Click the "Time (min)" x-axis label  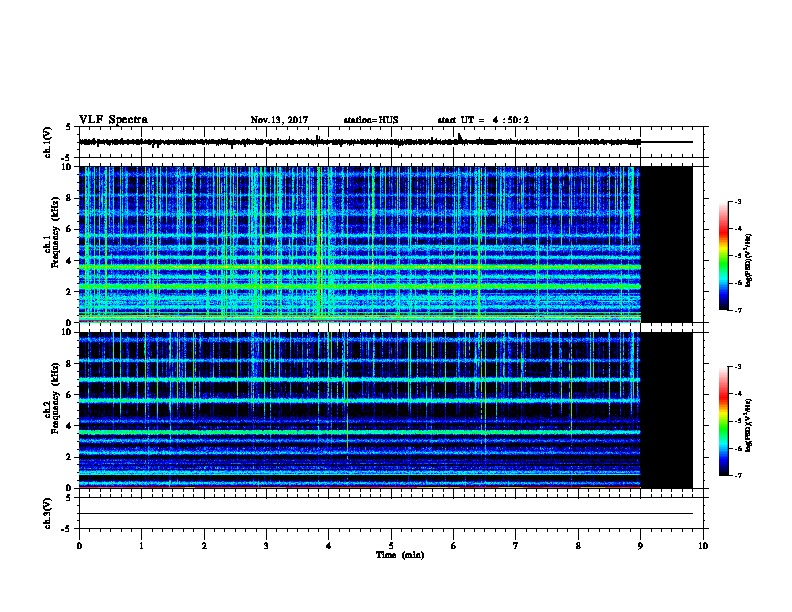(x=400, y=555)
